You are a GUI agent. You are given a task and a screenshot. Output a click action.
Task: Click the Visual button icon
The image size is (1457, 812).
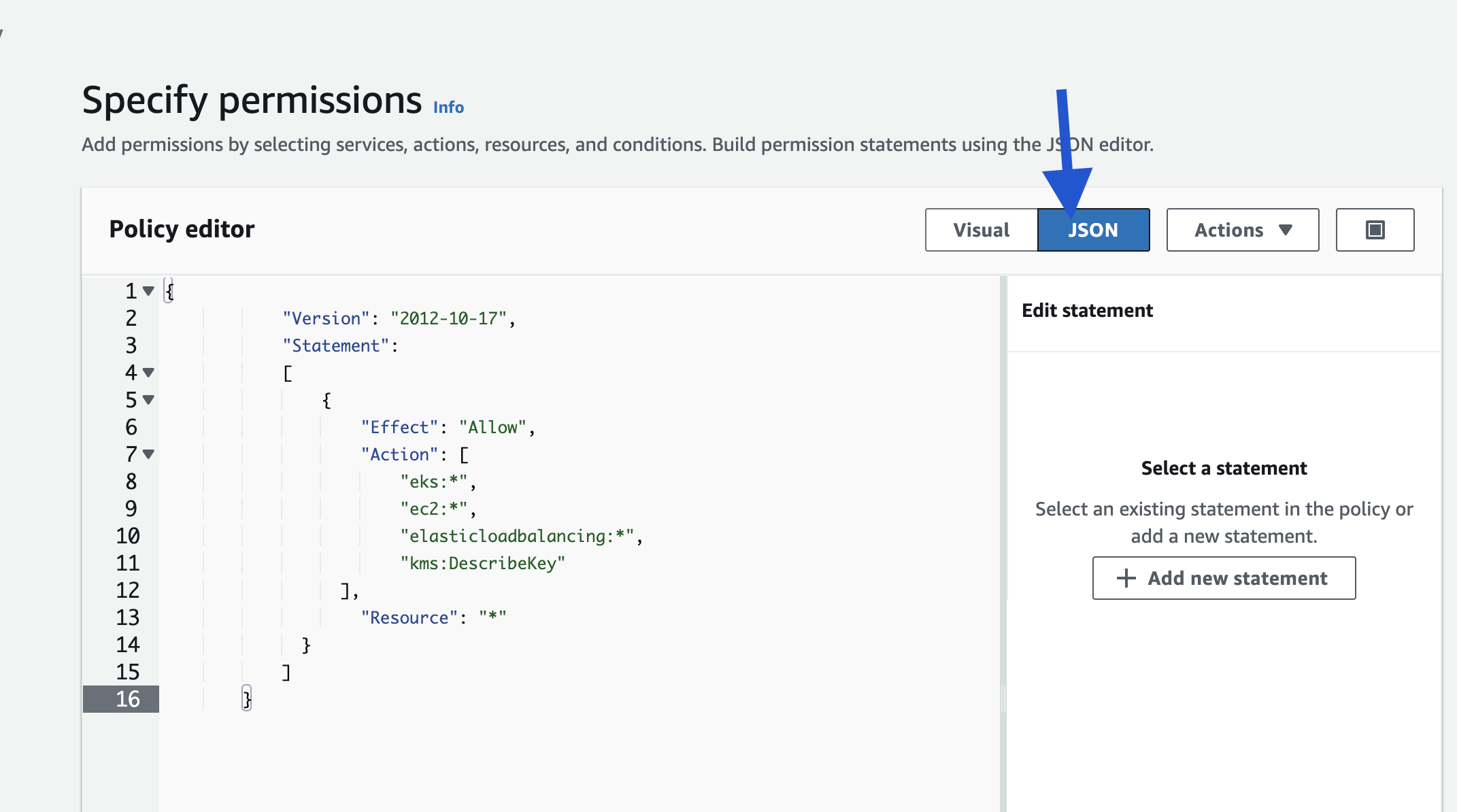[x=980, y=230]
